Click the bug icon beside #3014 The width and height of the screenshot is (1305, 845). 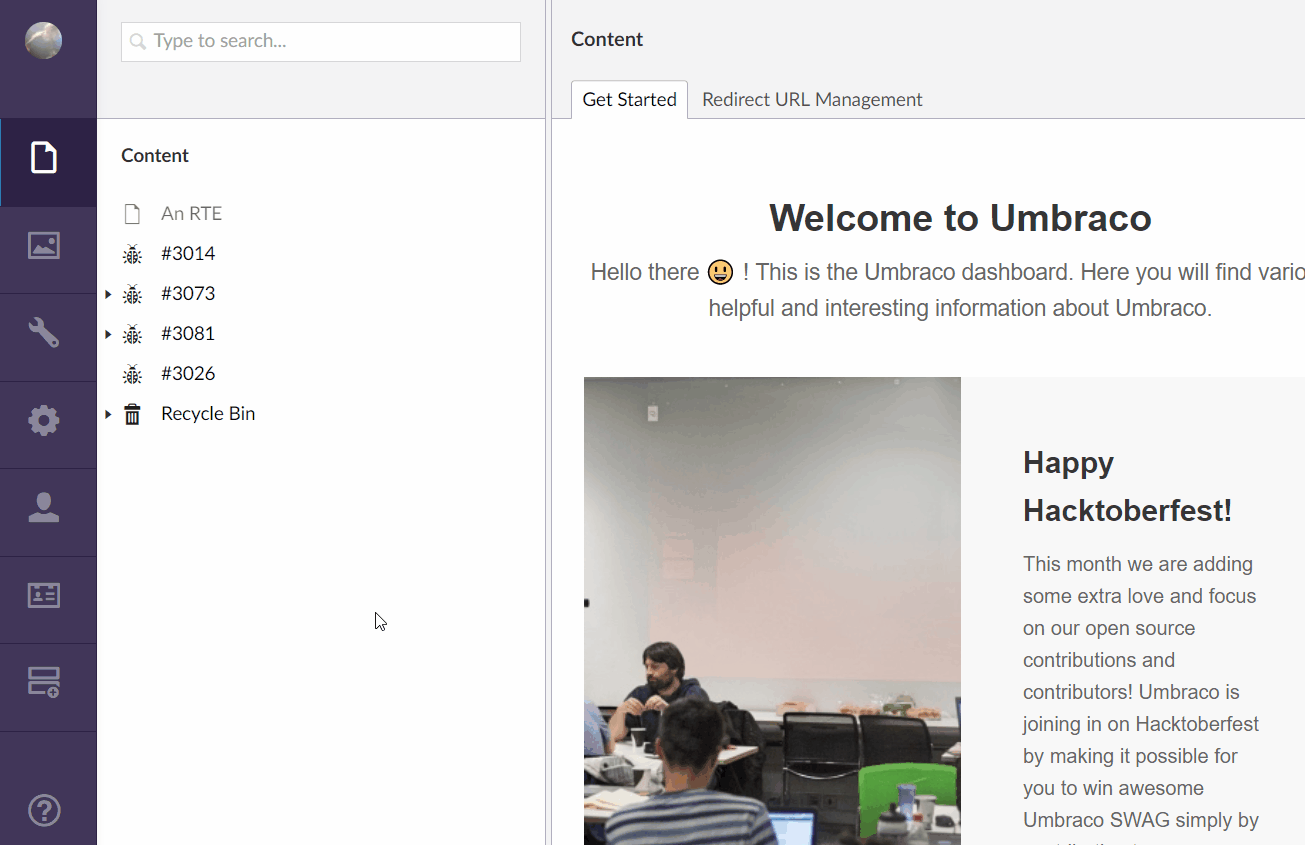132,254
